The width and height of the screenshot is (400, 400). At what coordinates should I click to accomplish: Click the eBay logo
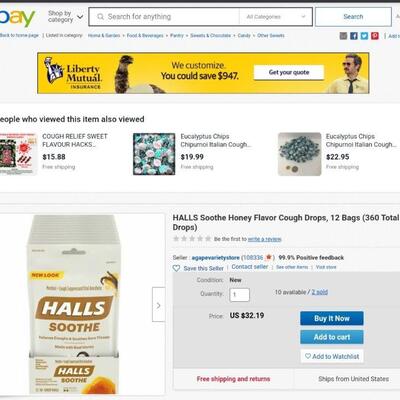click(17, 18)
